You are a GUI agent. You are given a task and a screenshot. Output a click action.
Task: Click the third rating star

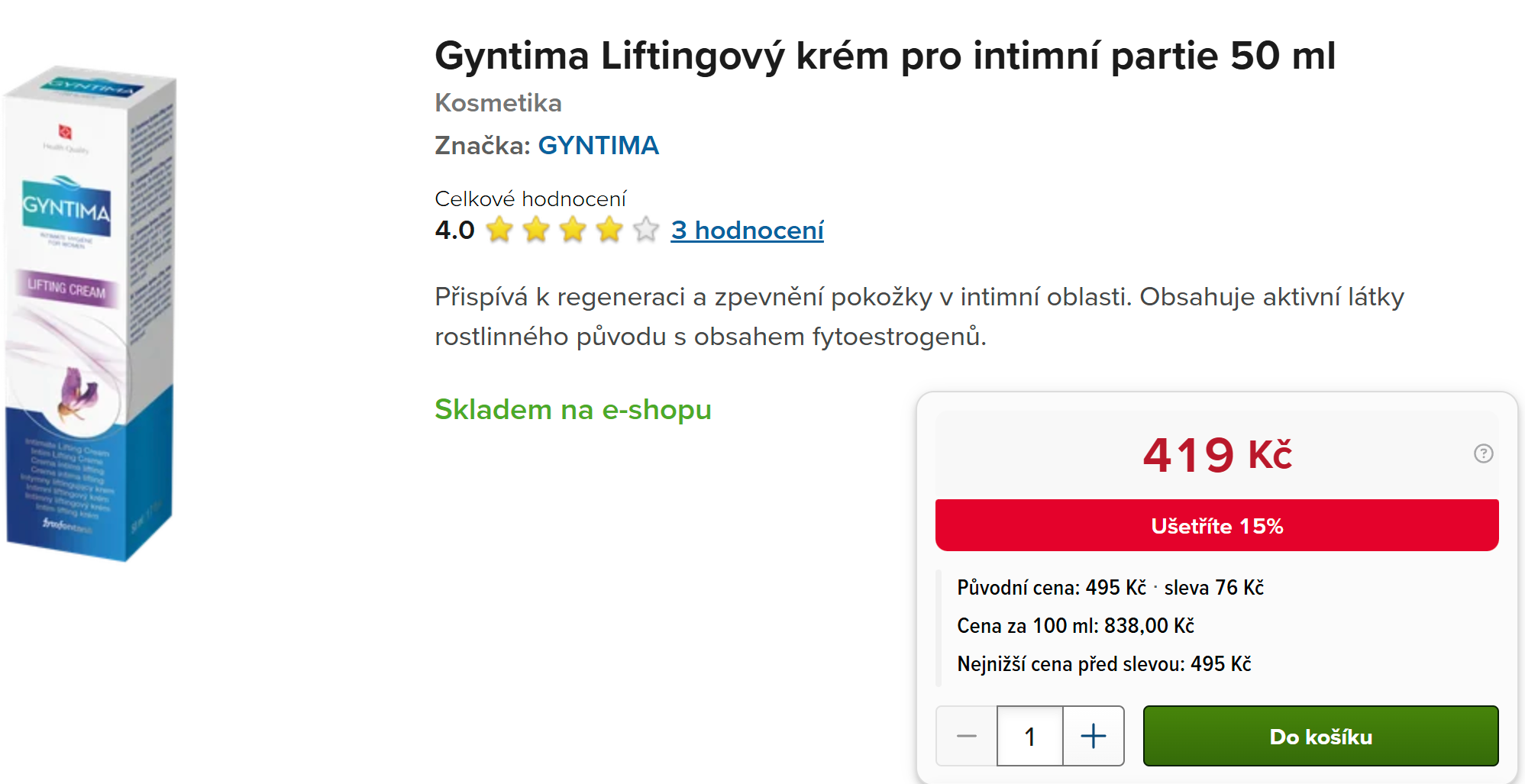573,229
